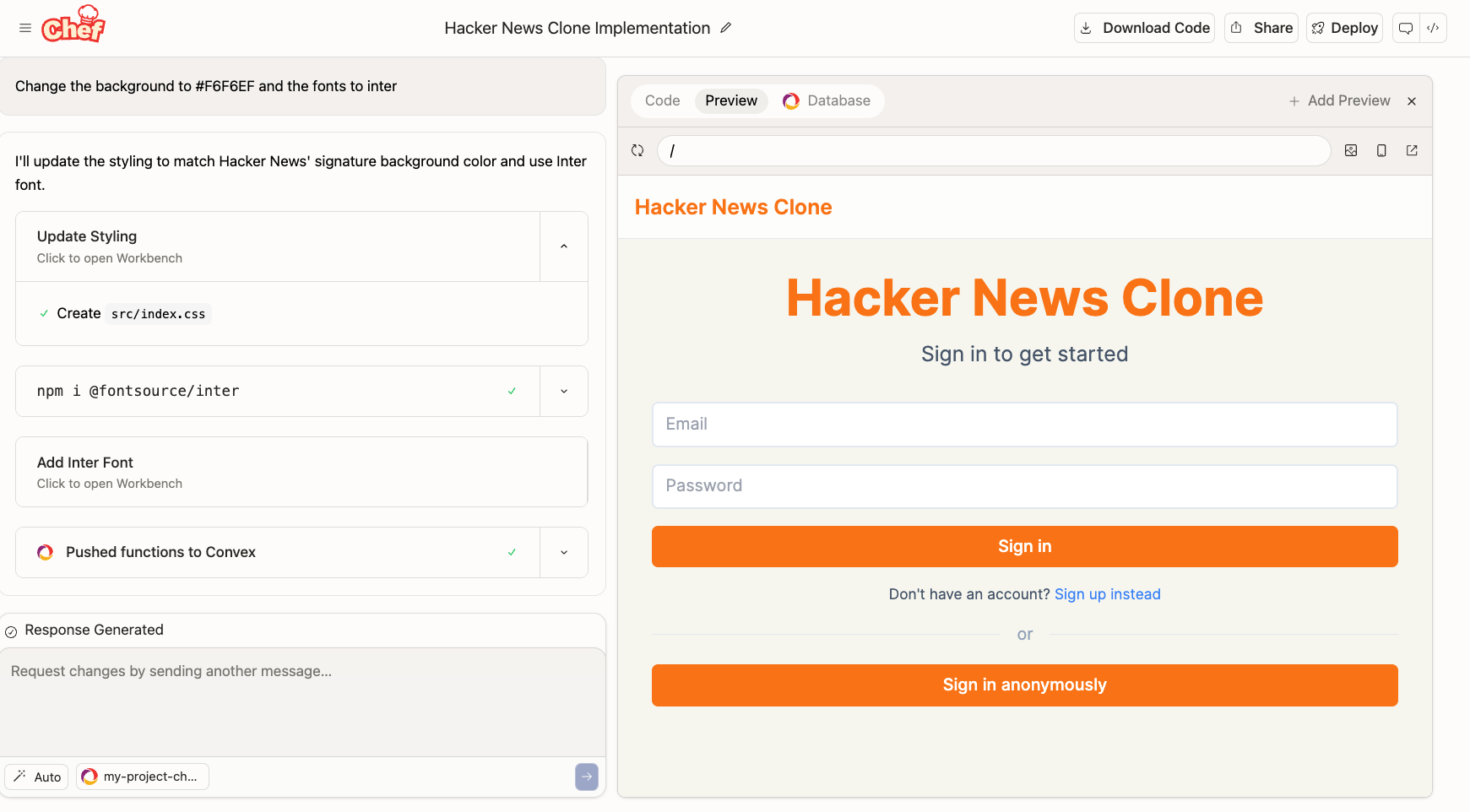The image size is (1470, 812).
Task: Click the user message about background color
Action: pyautogui.click(x=206, y=86)
